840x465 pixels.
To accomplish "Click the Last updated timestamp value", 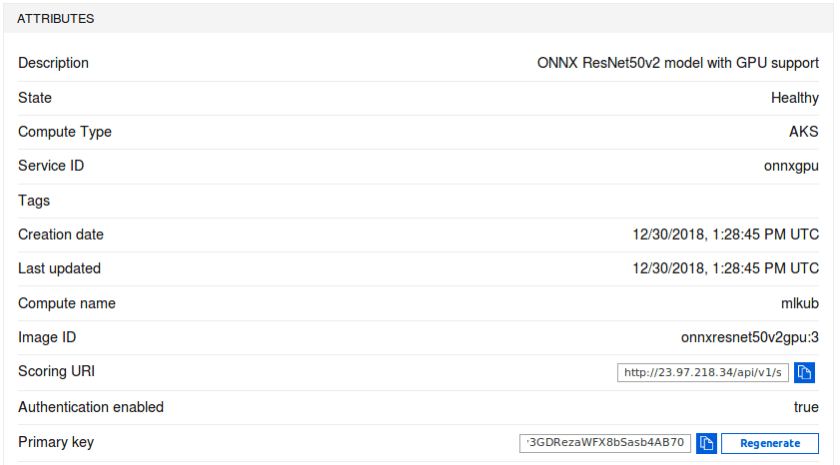I will pyautogui.click(x=725, y=269).
